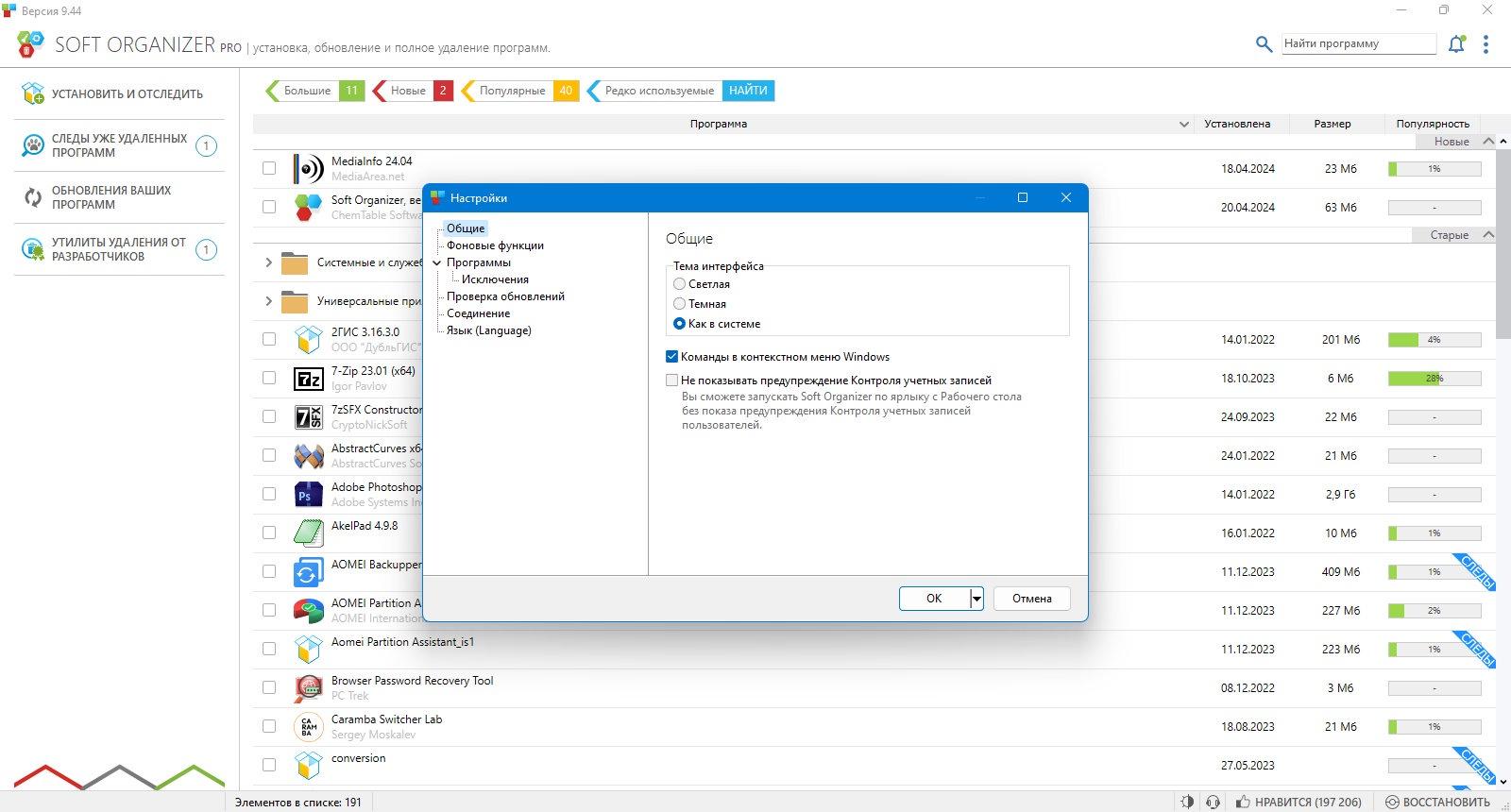
Task: Click the Отмена button
Action: click(x=1031, y=599)
